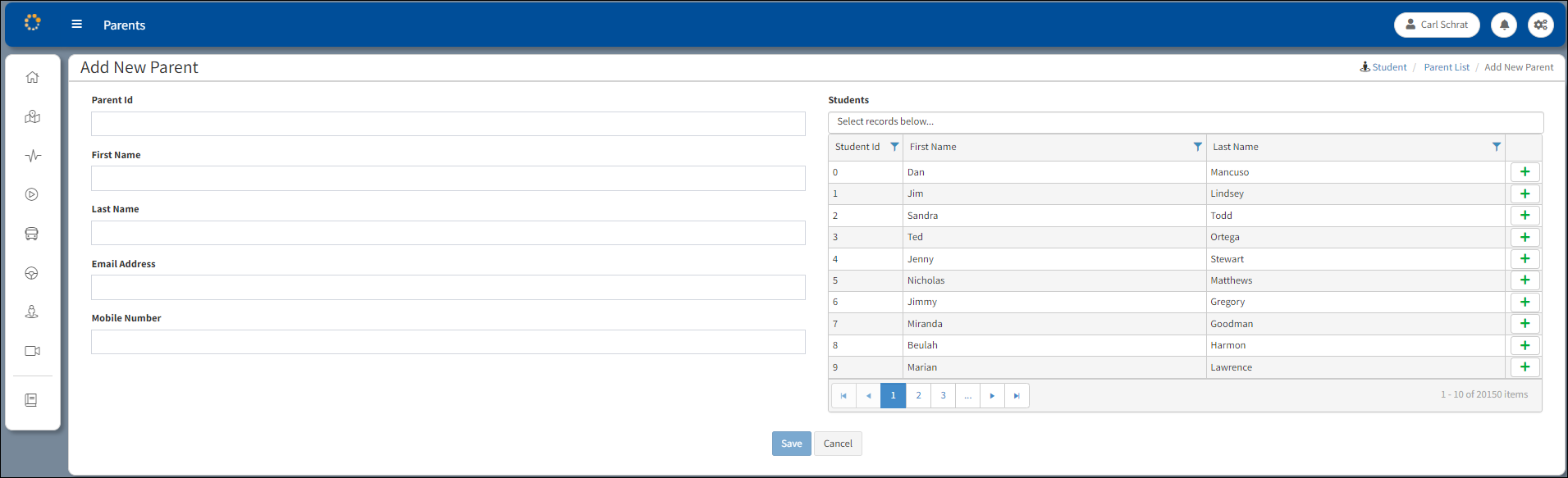Sort by Last Name column header

click(x=1236, y=147)
